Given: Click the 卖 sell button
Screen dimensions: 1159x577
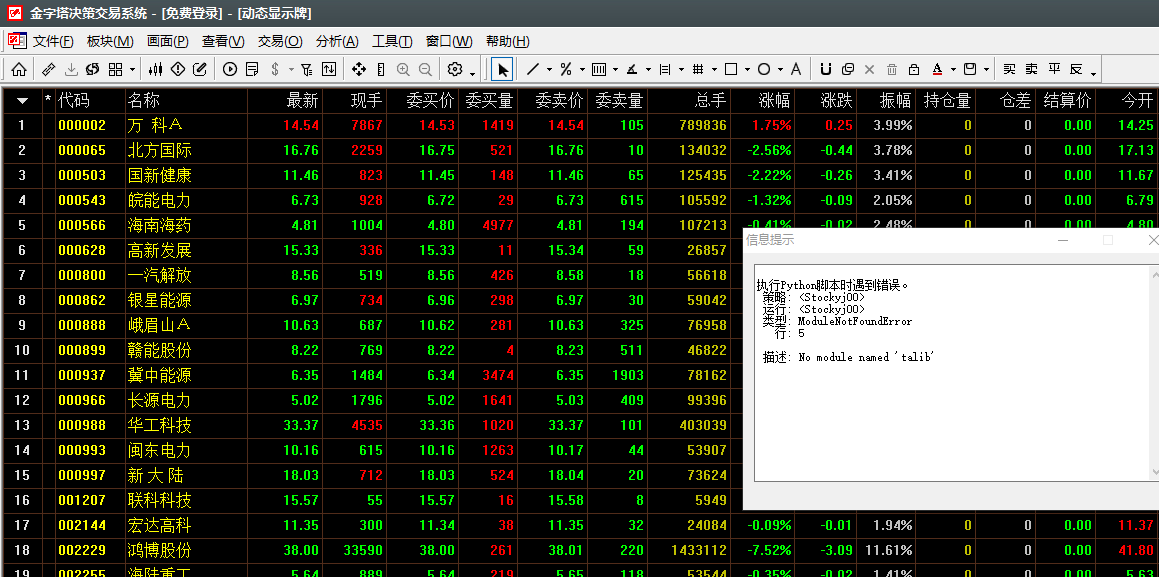Looking at the screenshot, I should tap(1031, 69).
